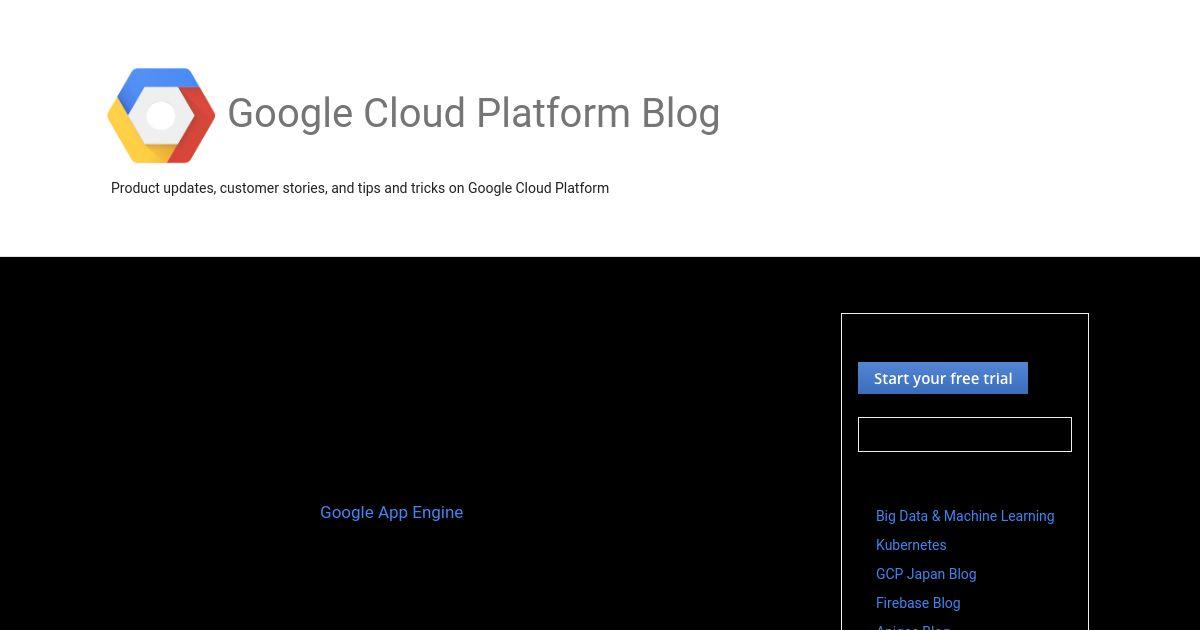The image size is (1200, 630).
Task: Visit the GCP Japan Blog link
Action: point(926,574)
